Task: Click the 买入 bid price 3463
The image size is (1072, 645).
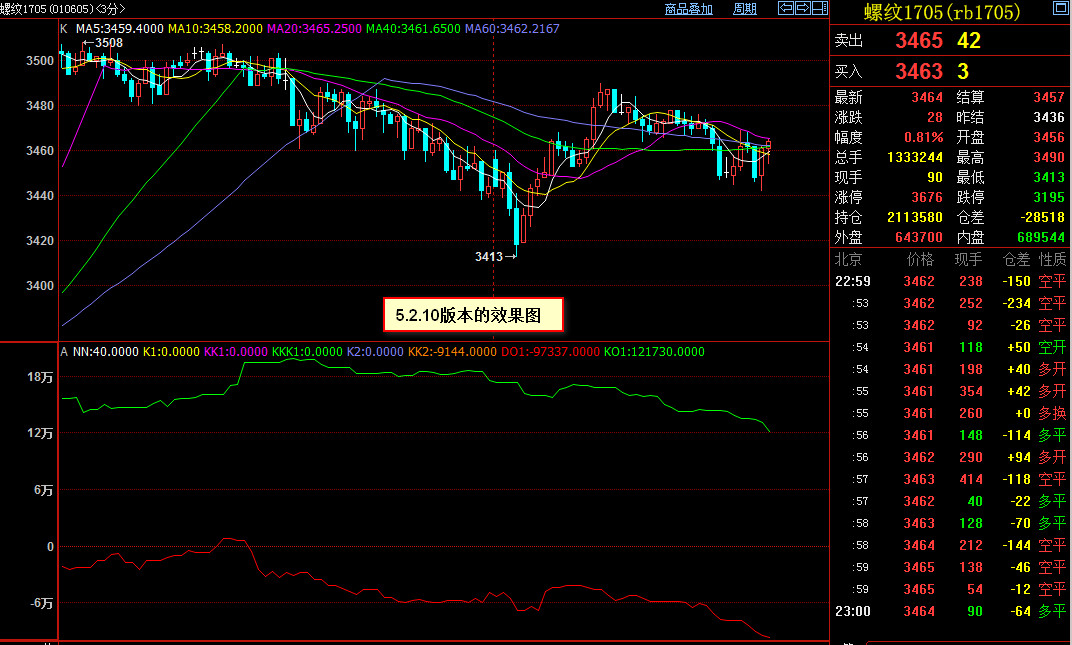Action: point(918,71)
